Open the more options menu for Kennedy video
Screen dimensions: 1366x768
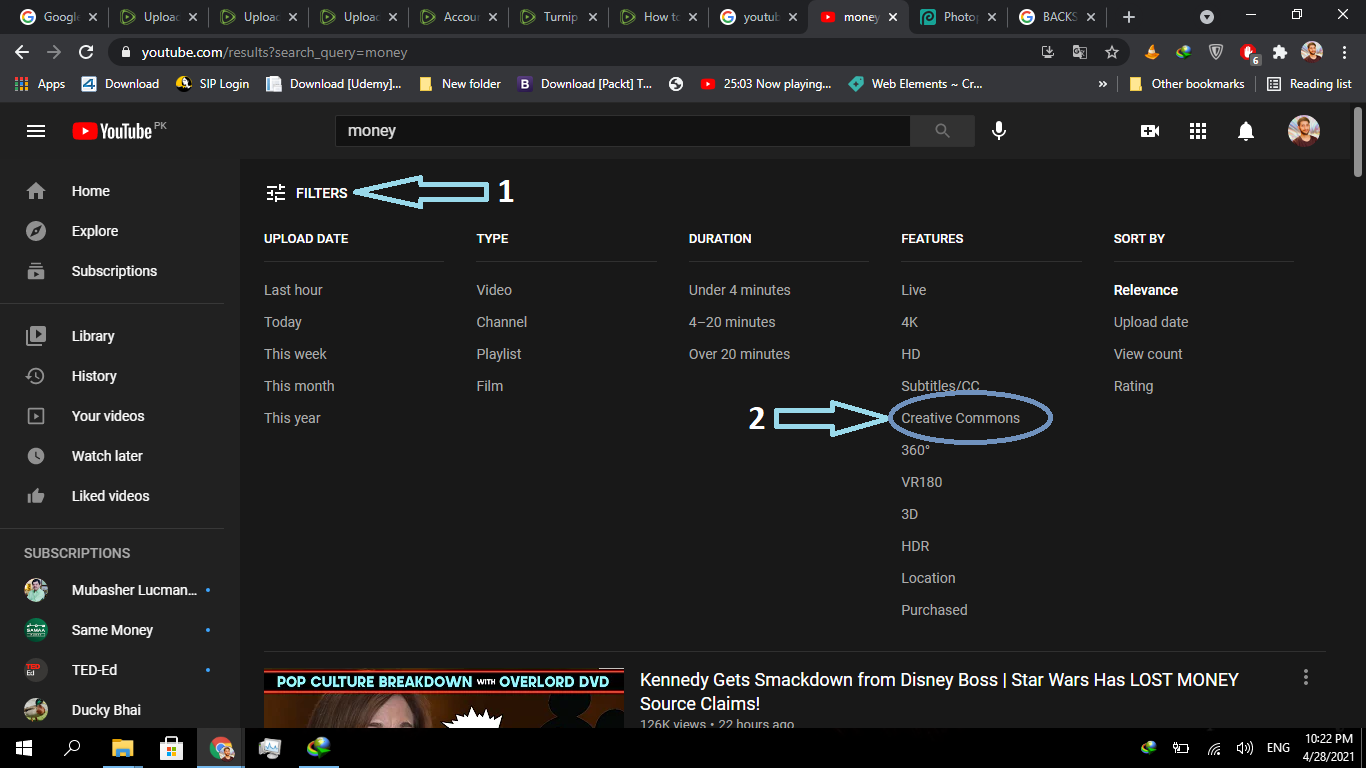pos(1305,678)
